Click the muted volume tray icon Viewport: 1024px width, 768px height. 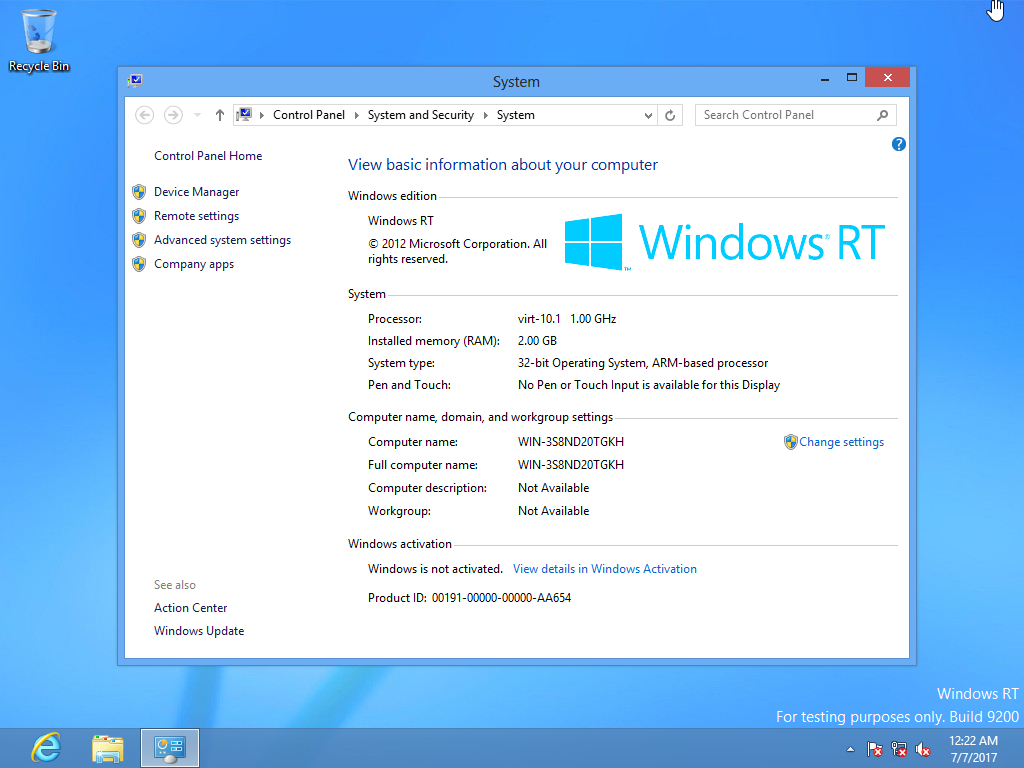pos(923,749)
